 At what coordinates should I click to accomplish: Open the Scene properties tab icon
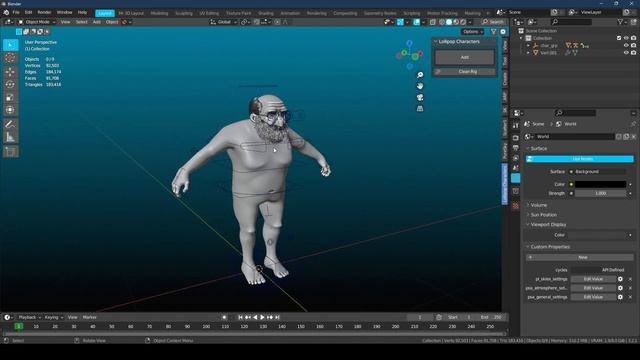click(x=516, y=168)
